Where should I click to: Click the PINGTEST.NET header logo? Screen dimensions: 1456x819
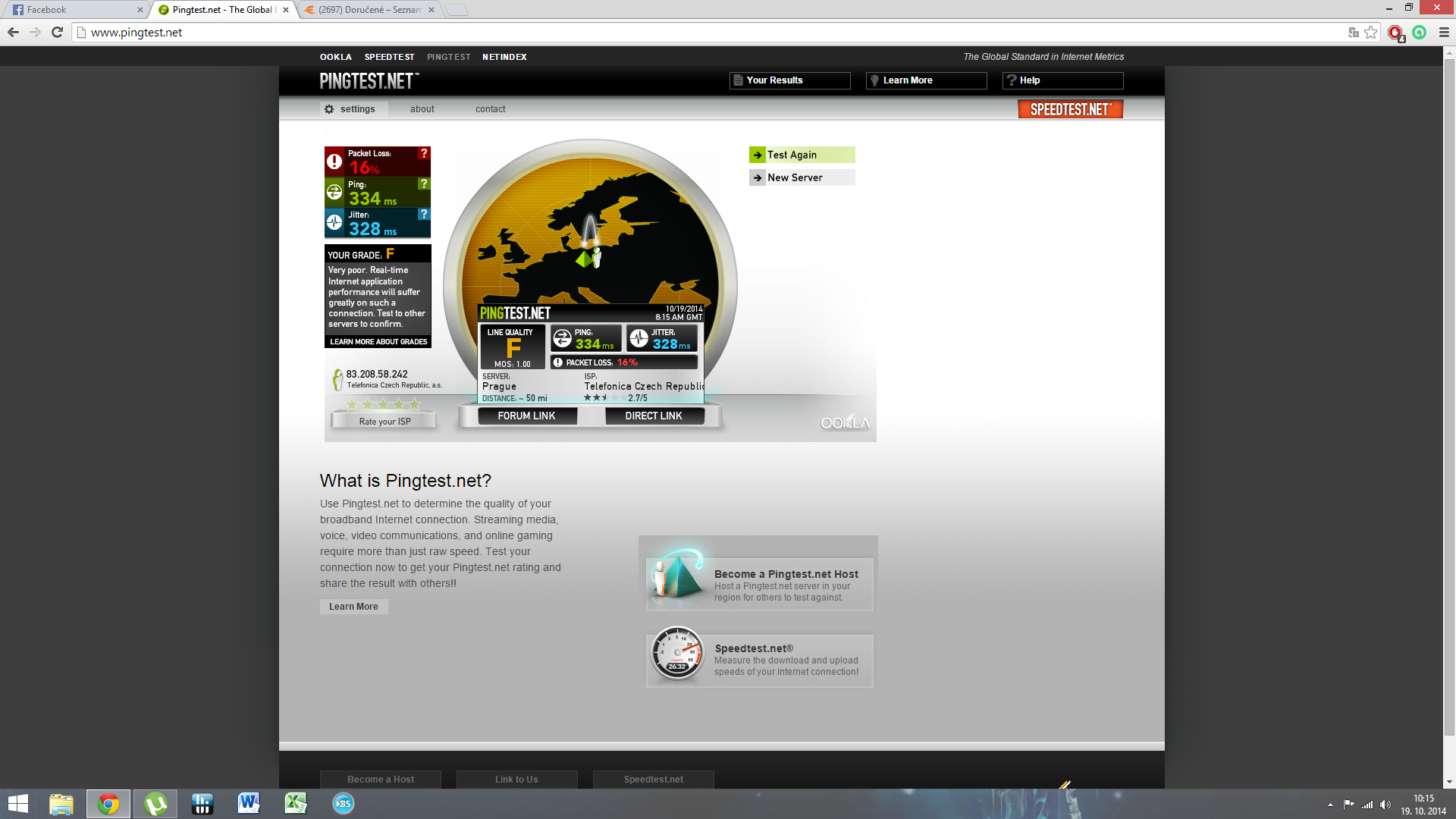click(369, 81)
